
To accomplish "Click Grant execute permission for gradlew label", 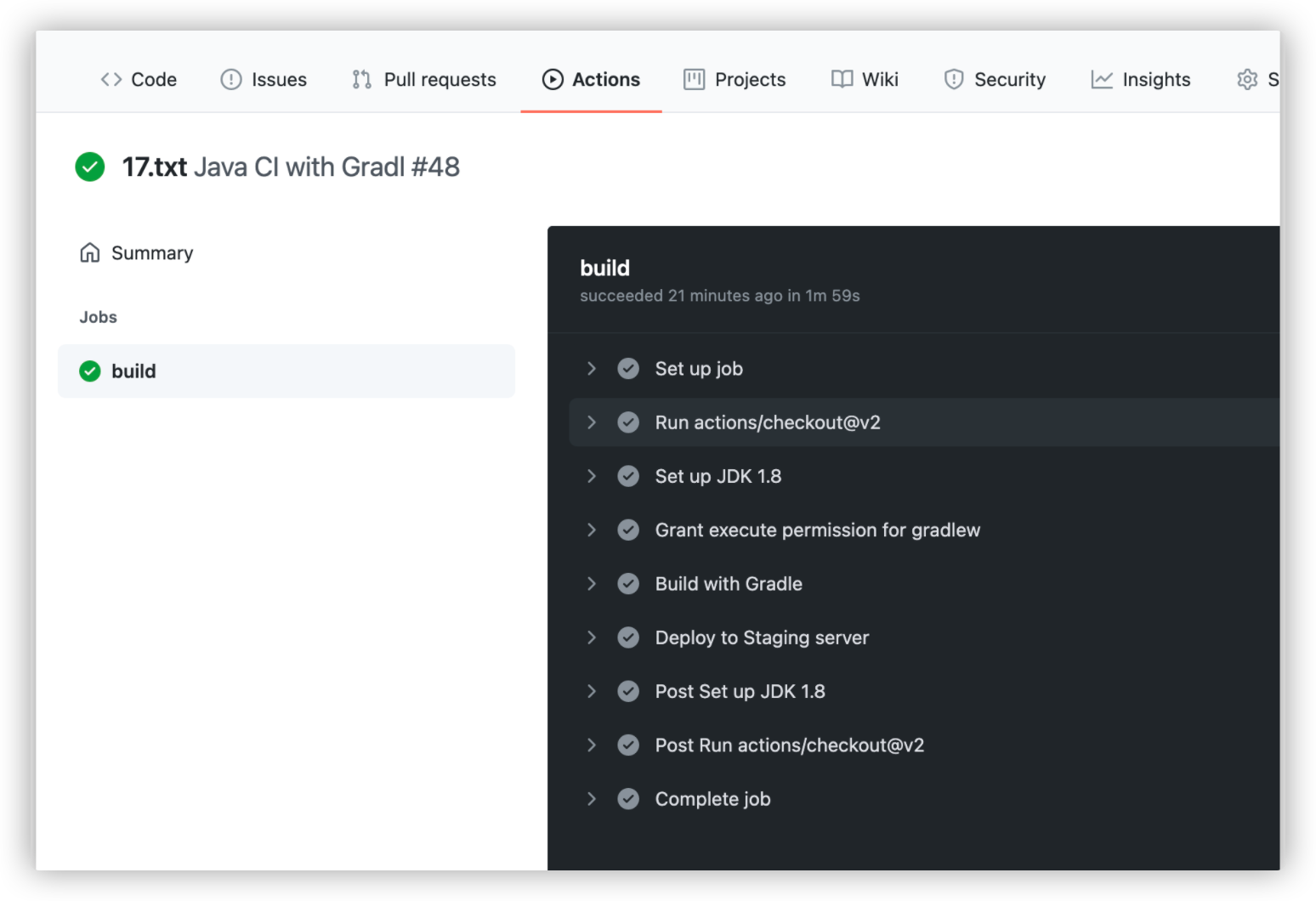I will [x=818, y=530].
